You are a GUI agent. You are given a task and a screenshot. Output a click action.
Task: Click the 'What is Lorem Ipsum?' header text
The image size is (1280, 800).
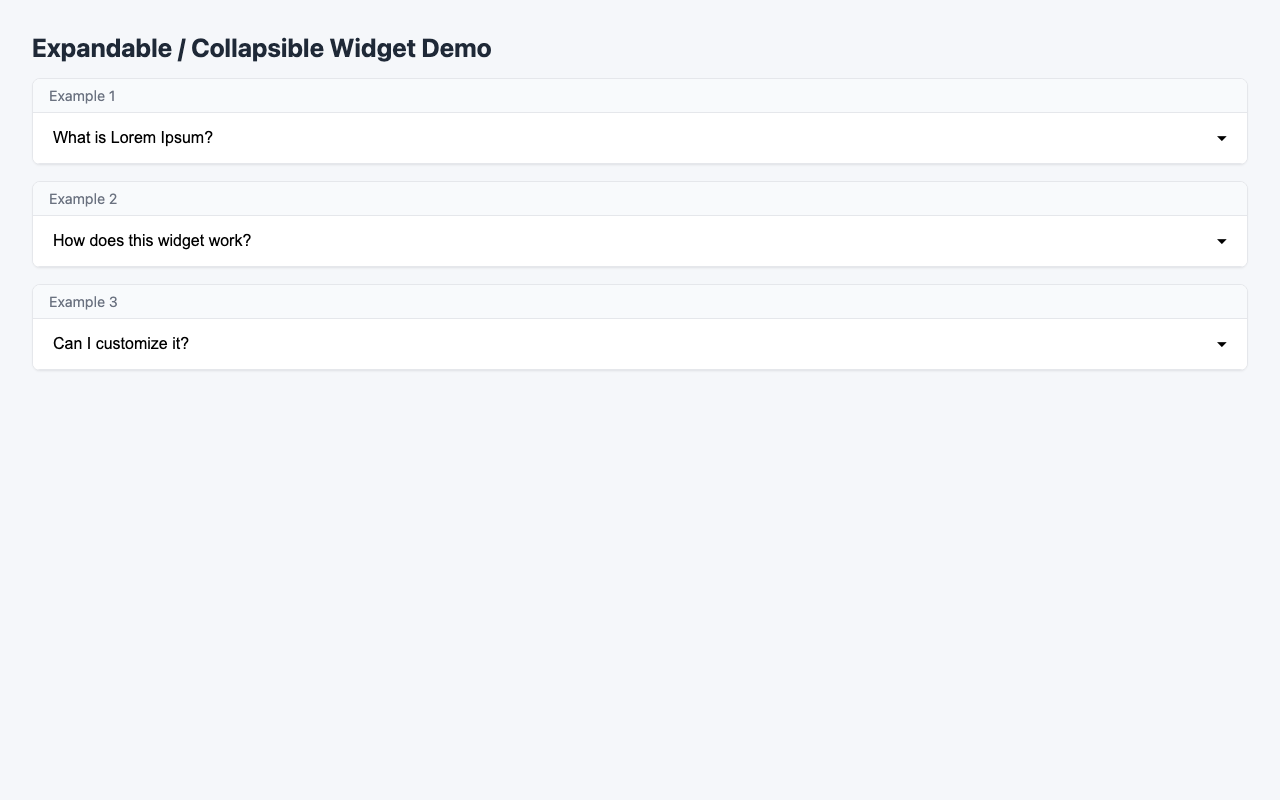133,138
